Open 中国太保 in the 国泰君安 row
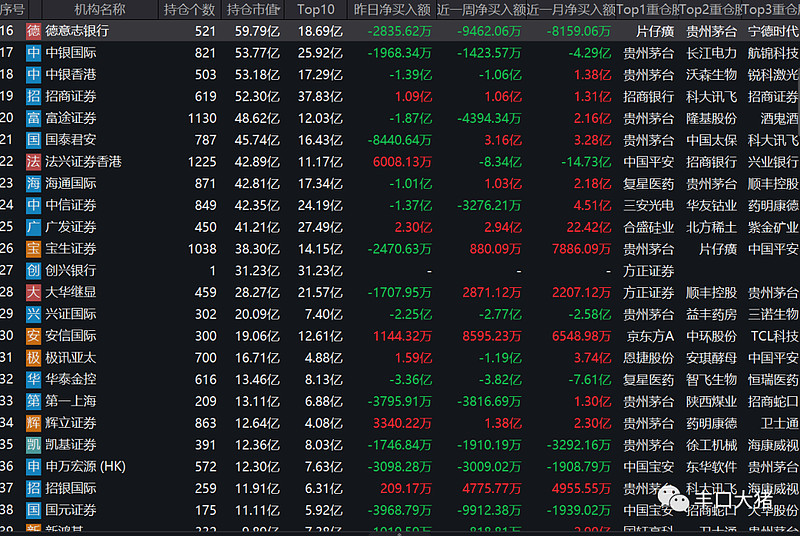This screenshot has width=800, height=536. pos(711,140)
